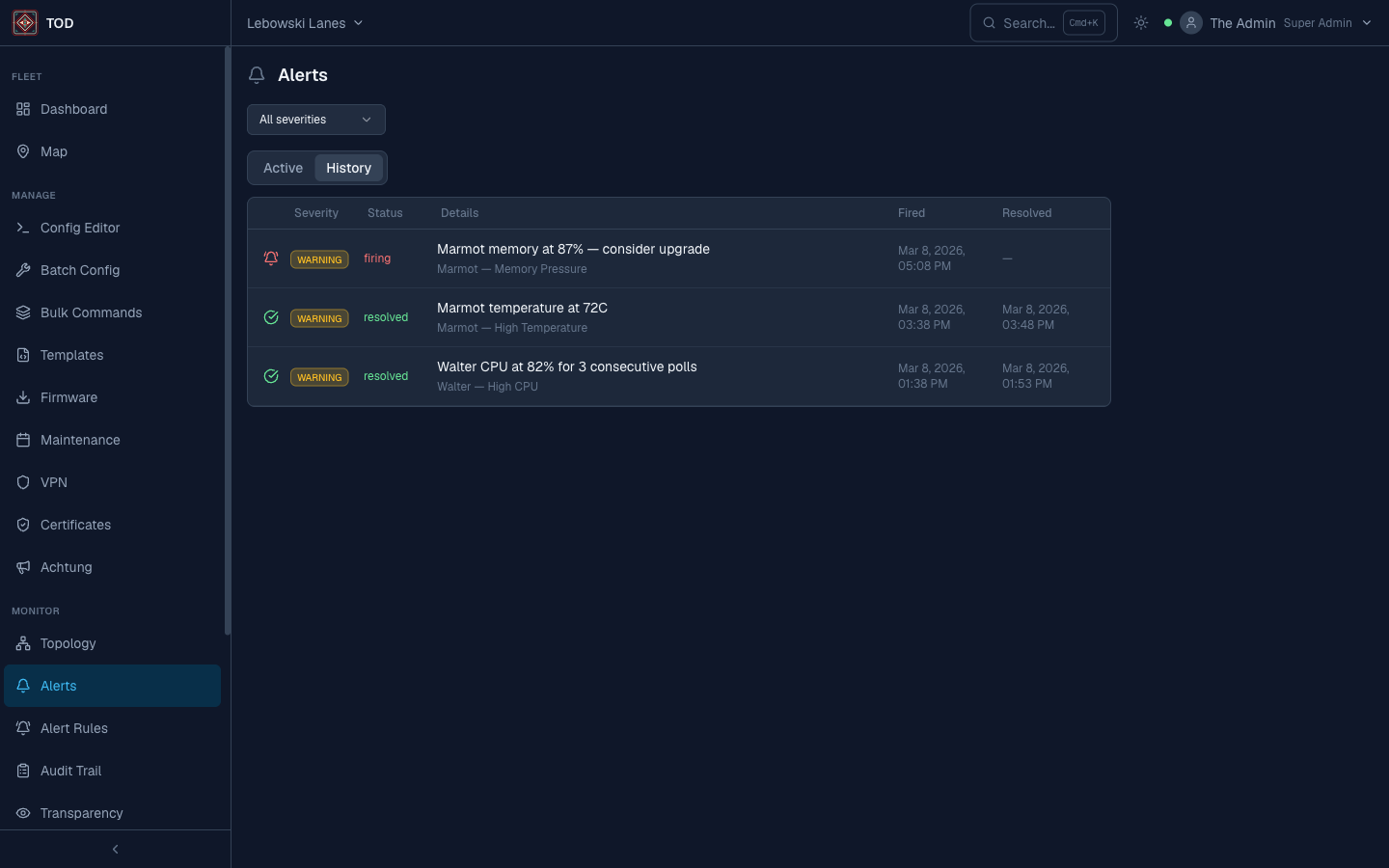Open the VPN shield icon
The width and height of the screenshot is (1389, 868).
tap(23, 482)
